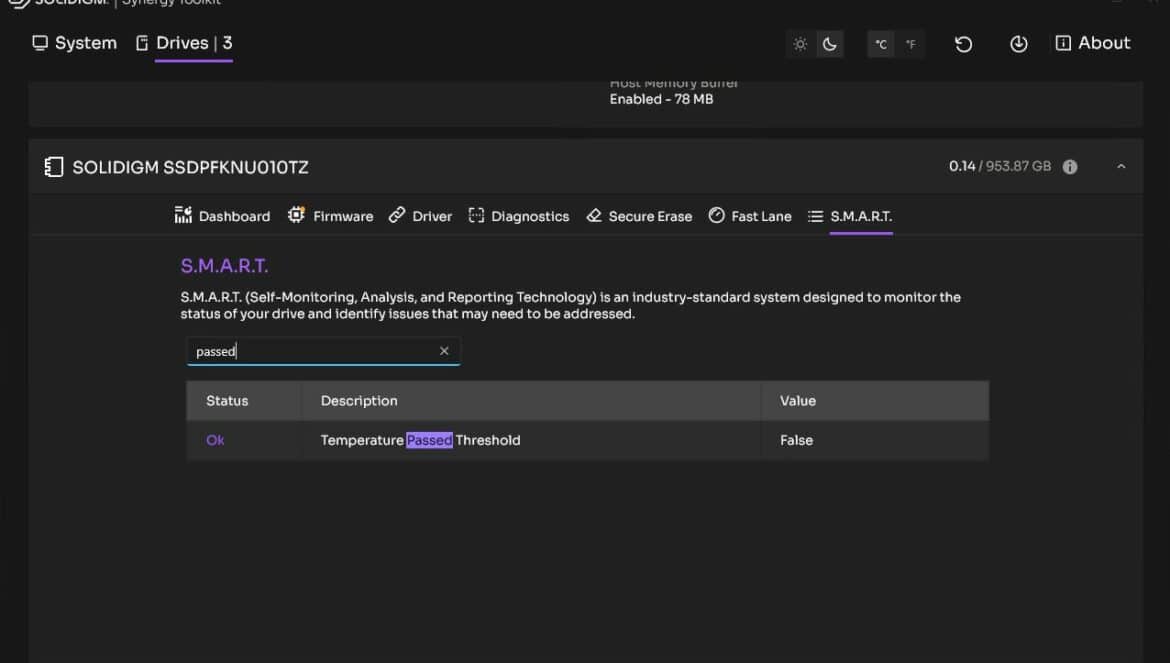Open the Driver tab
This screenshot has width=1170, height=663.
click(420, 216)
